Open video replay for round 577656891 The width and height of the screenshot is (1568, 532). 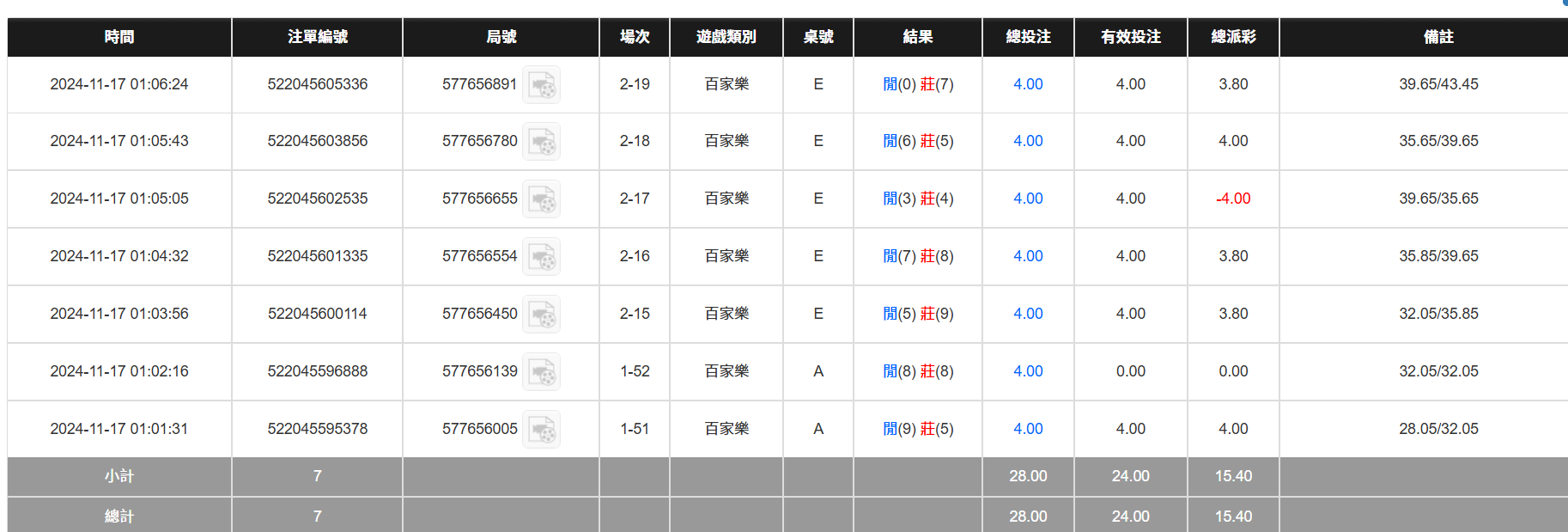pos(542,85)
